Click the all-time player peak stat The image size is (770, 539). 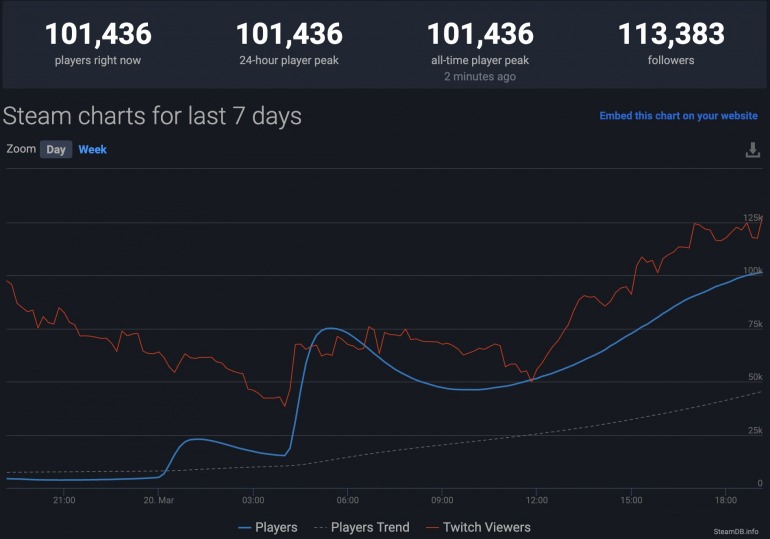click(x=480, y=35)
